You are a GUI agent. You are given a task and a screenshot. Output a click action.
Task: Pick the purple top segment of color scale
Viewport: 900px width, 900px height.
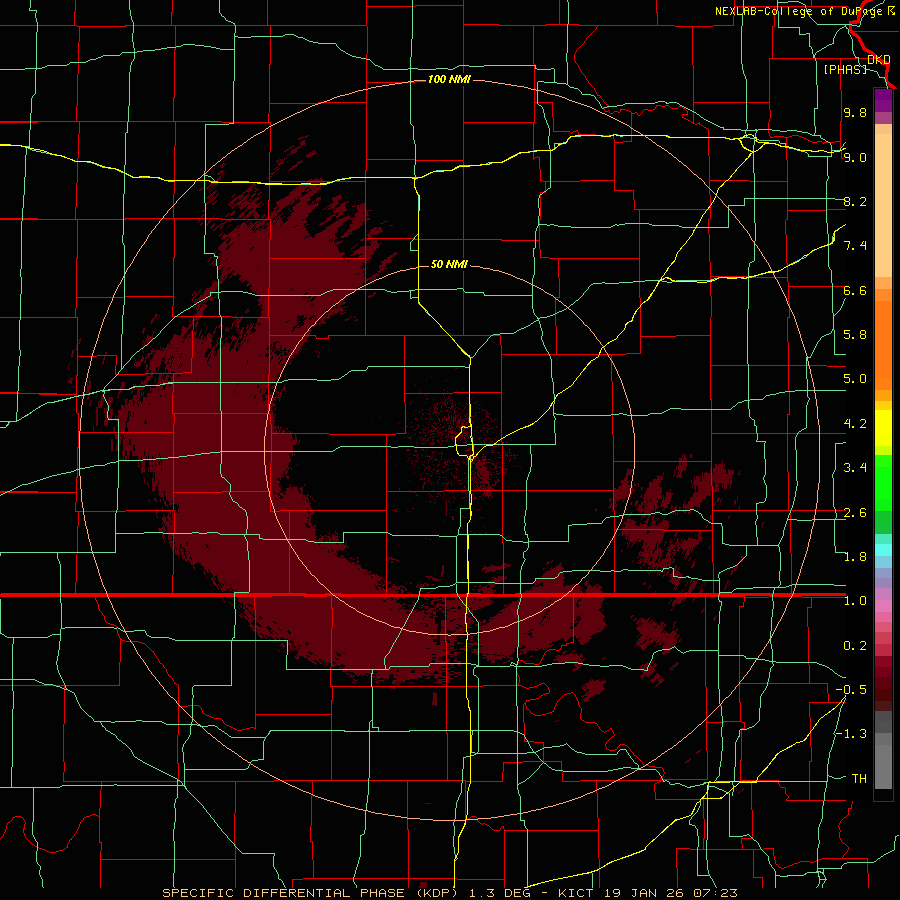point(883,101)
